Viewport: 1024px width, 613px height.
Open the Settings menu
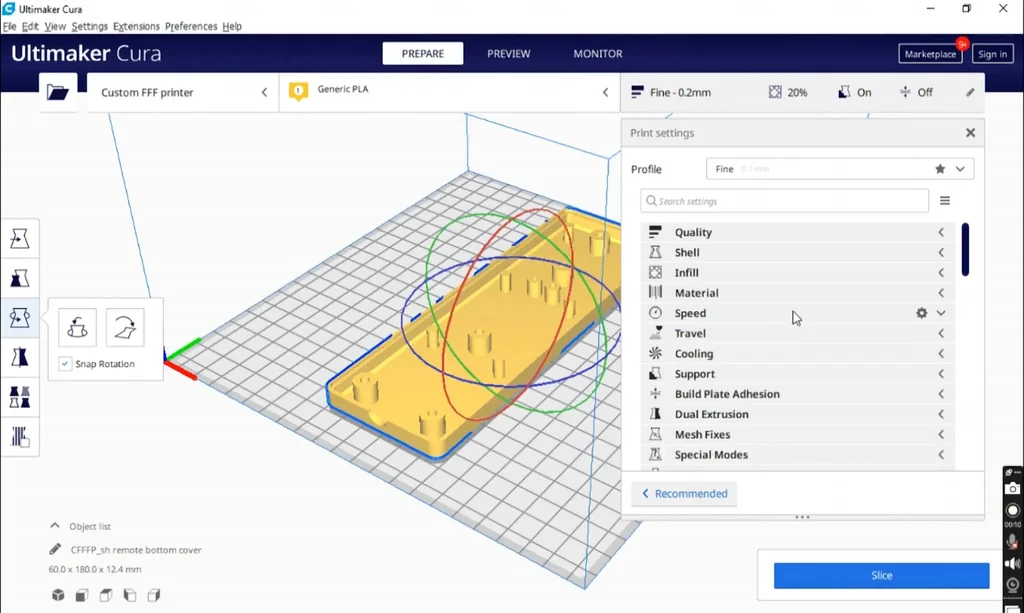pos(89,26)
